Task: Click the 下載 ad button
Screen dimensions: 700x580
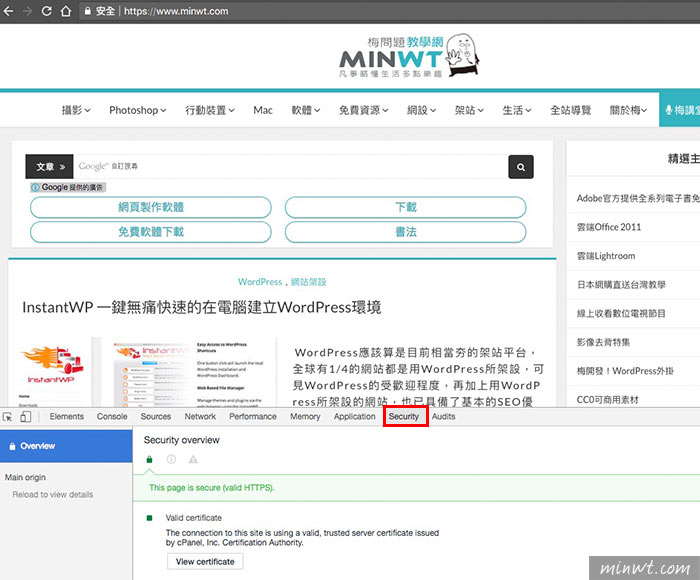Action: coord(405,208)
